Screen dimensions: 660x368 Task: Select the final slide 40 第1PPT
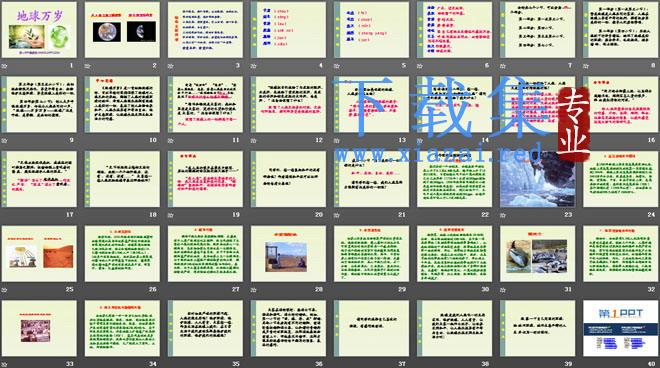click(620, 328)
